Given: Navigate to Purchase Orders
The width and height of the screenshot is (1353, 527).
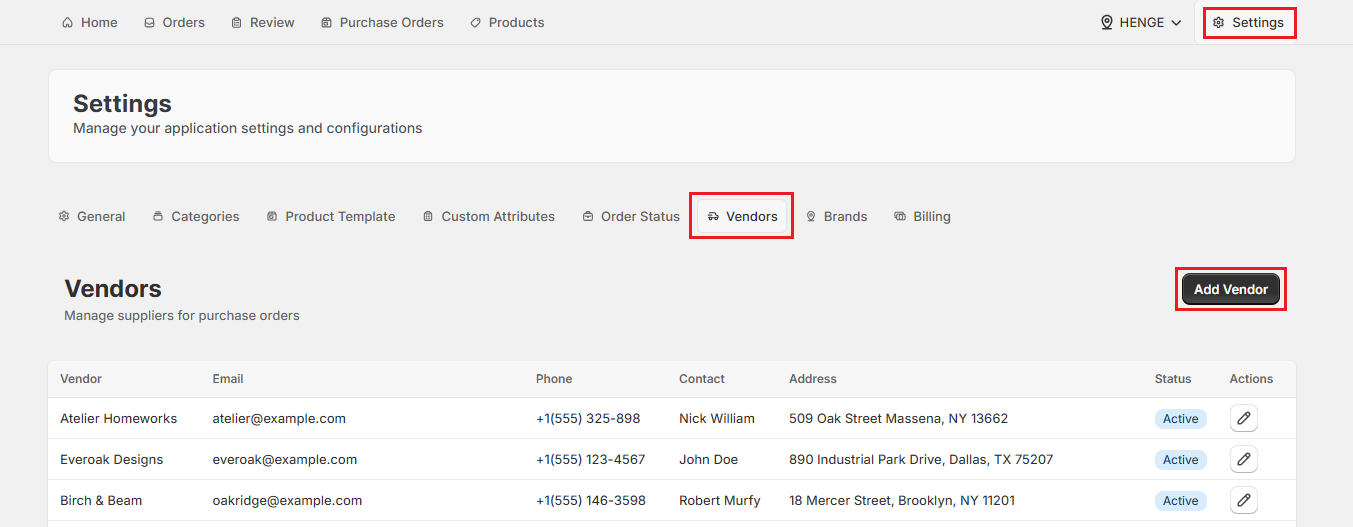Looking at the screenshot, I should coord(382,22).
